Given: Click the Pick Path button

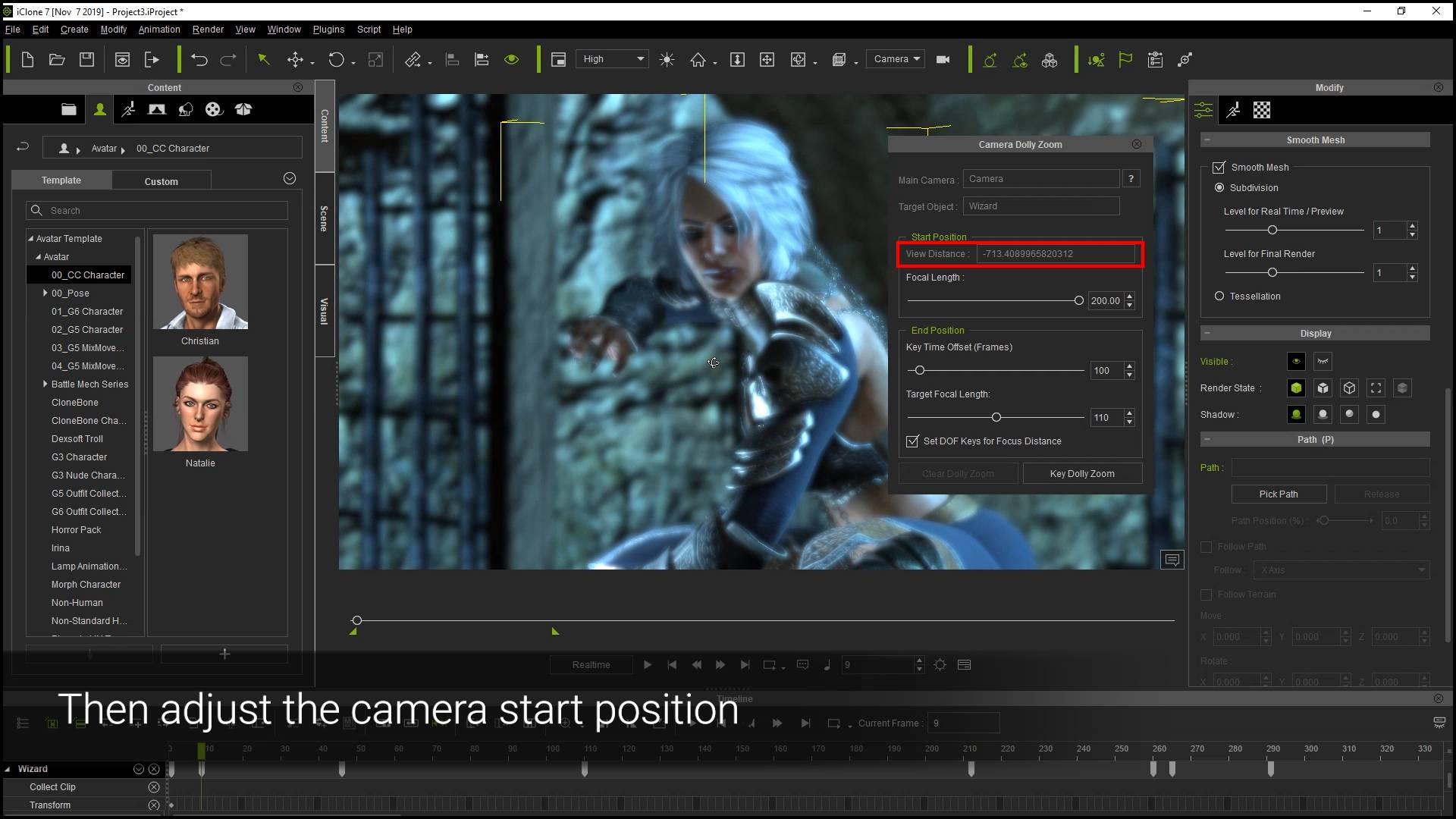Looking at the screenshot, I should pyautogui.click(x=1279, y=494).
